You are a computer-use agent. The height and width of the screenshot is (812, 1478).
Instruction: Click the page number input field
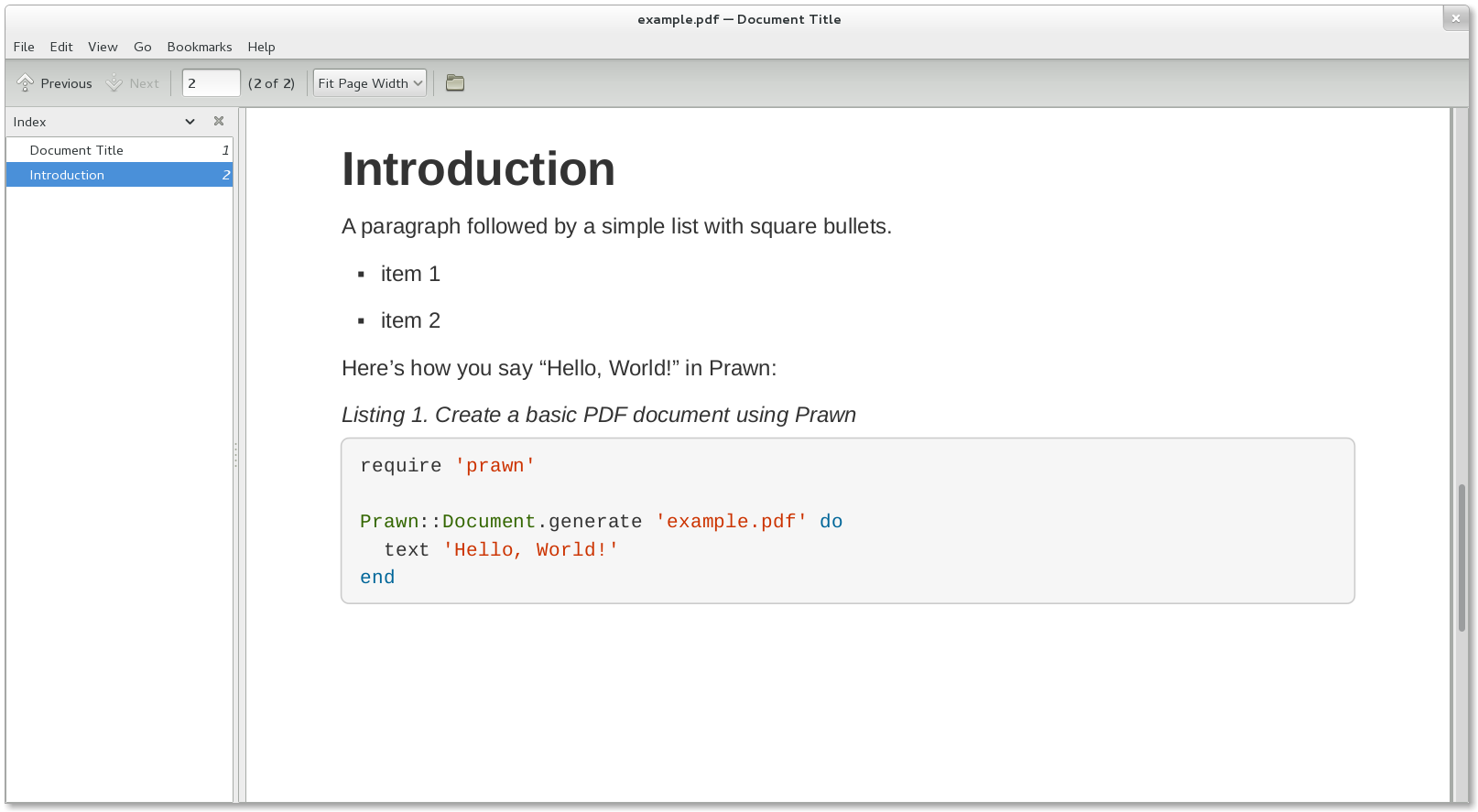click(211, 82)
